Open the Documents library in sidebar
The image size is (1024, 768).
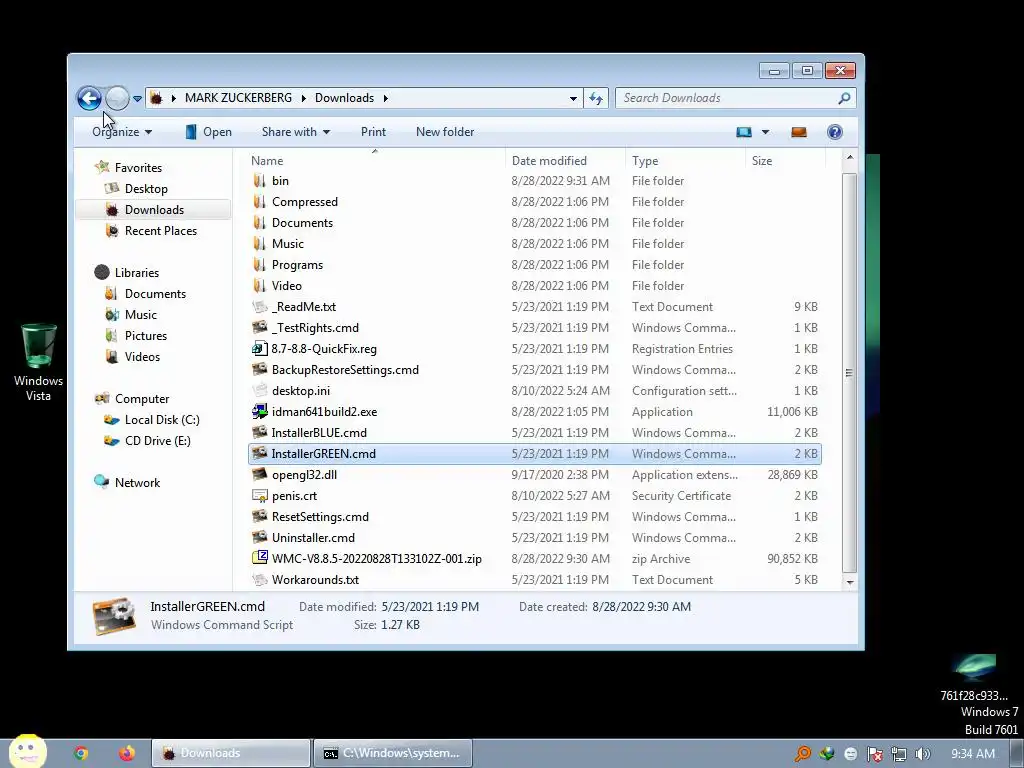click(x=155, y=294)
